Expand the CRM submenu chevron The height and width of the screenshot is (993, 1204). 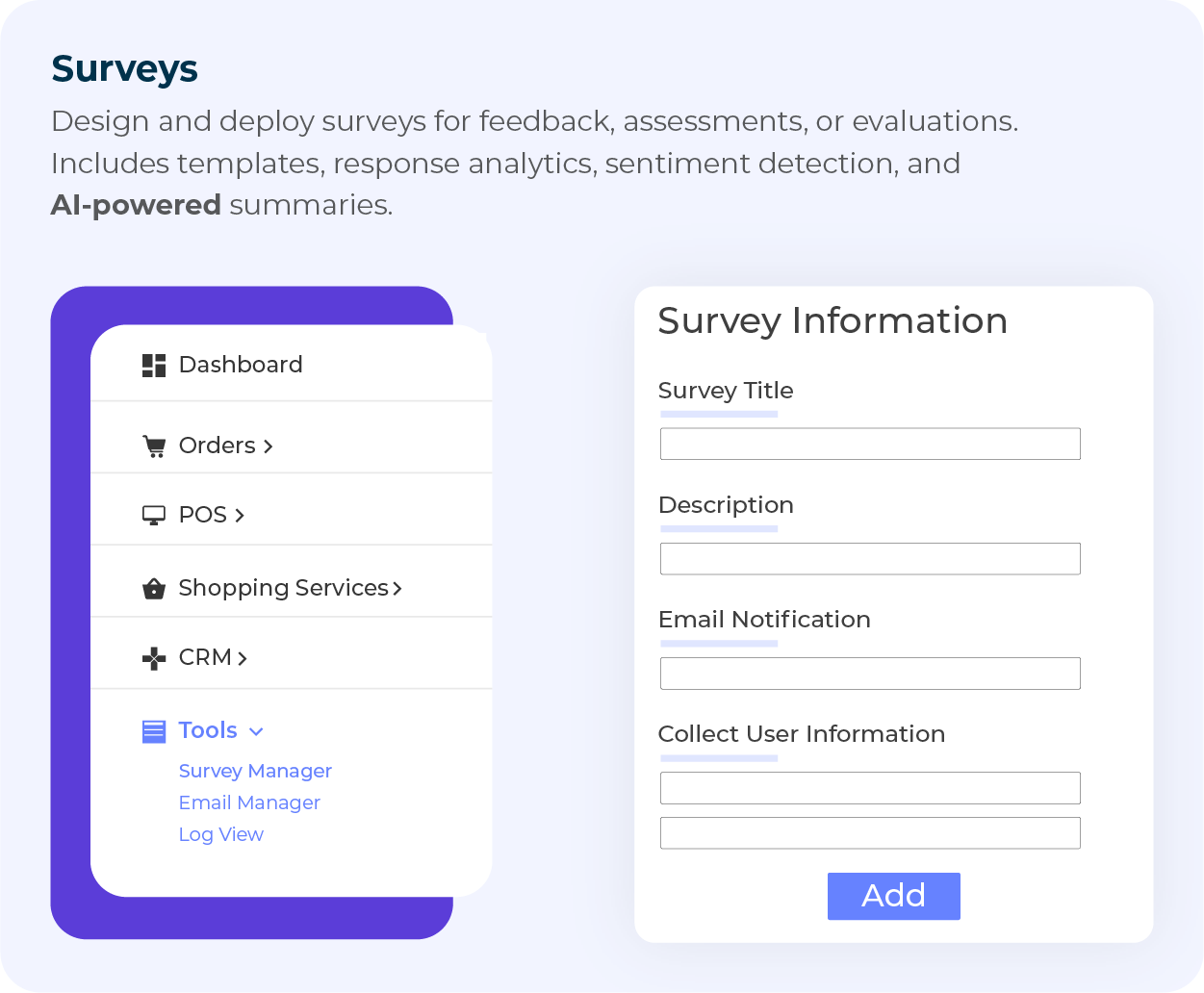pos(243,658)
